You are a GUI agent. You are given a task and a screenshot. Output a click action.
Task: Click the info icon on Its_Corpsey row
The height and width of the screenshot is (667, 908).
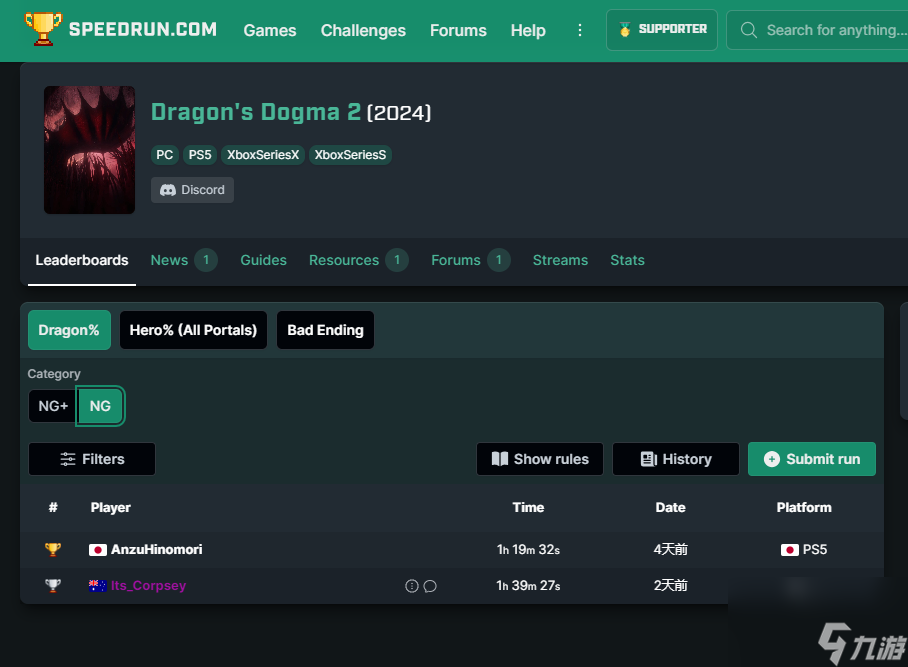tap(412, 586)
